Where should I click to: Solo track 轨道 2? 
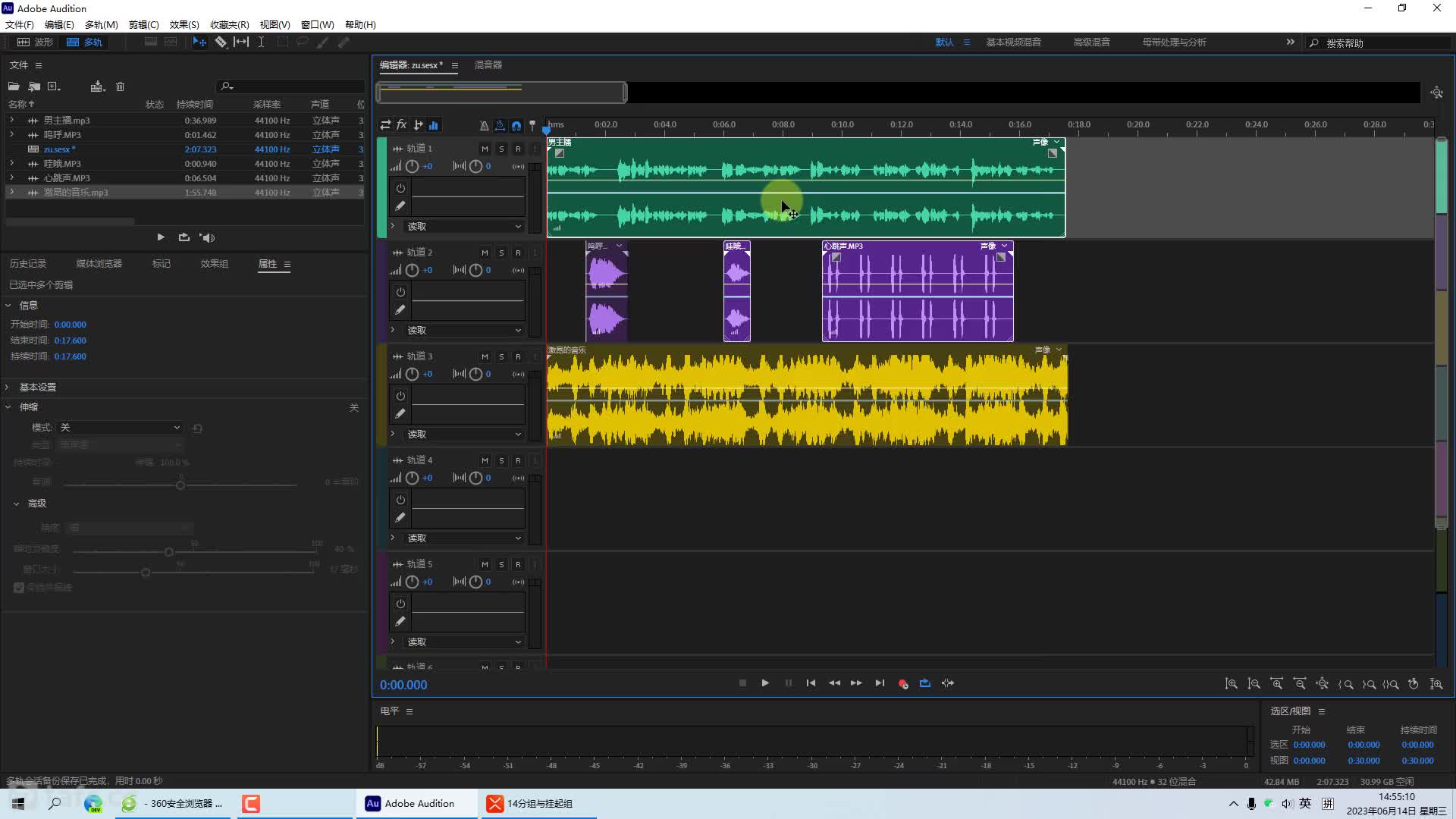pos(501,253)
